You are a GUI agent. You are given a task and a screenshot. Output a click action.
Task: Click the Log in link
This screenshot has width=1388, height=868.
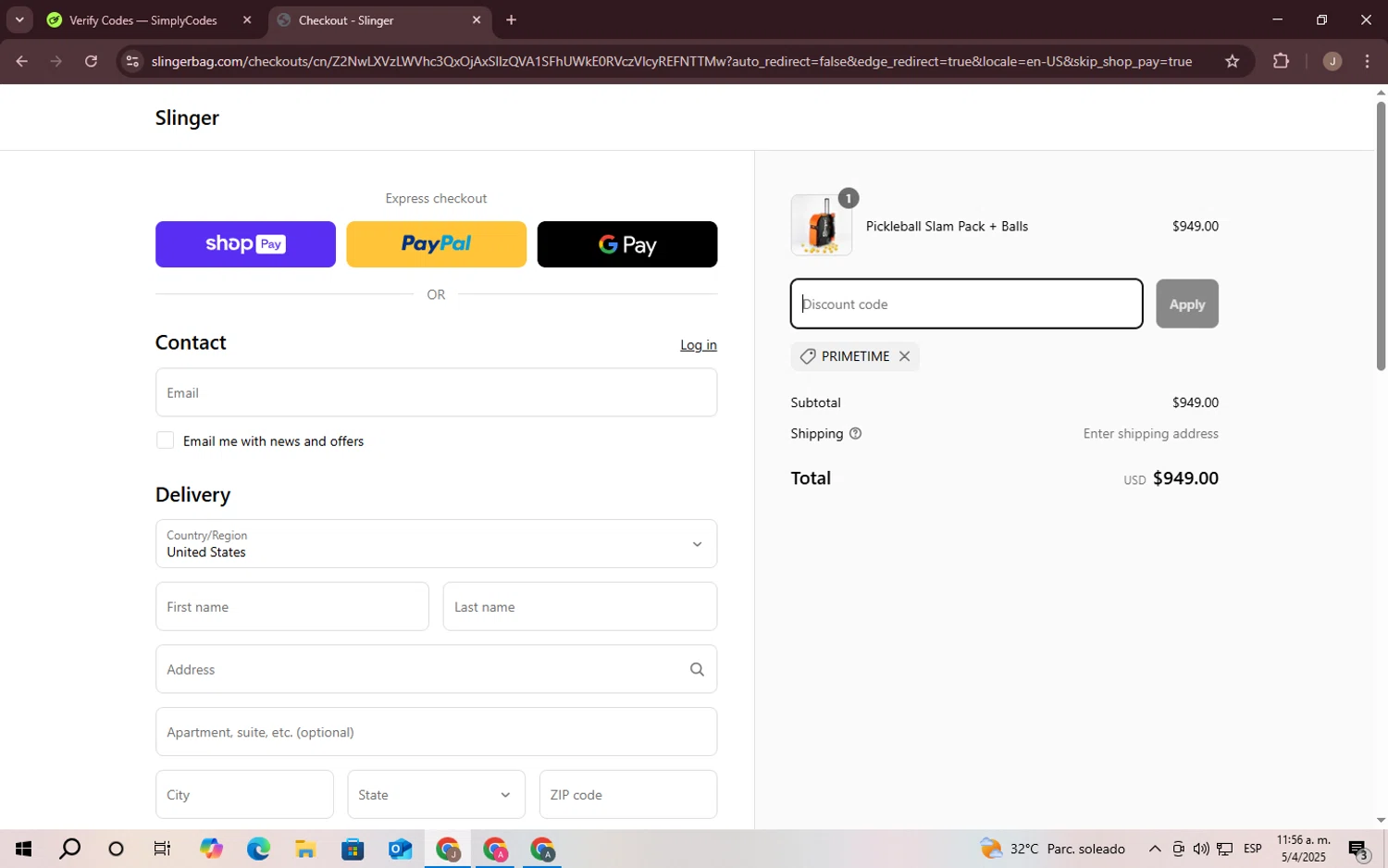[x=699, y=344]
